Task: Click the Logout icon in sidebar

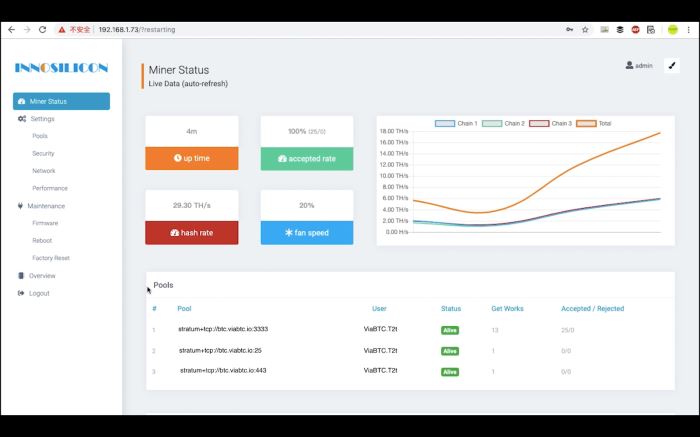Action: tap(21, 293)
